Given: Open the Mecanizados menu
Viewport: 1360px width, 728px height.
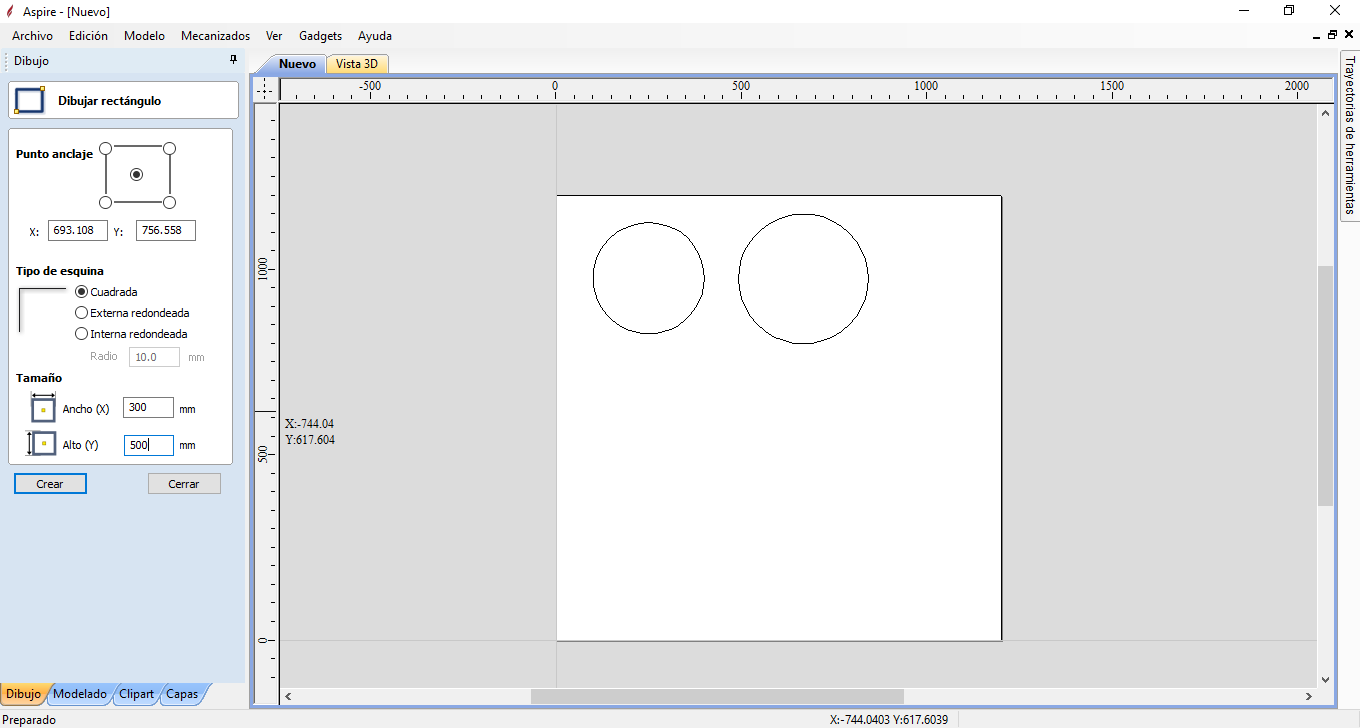Looking at the screenshot, I should (x=215, y=35).
